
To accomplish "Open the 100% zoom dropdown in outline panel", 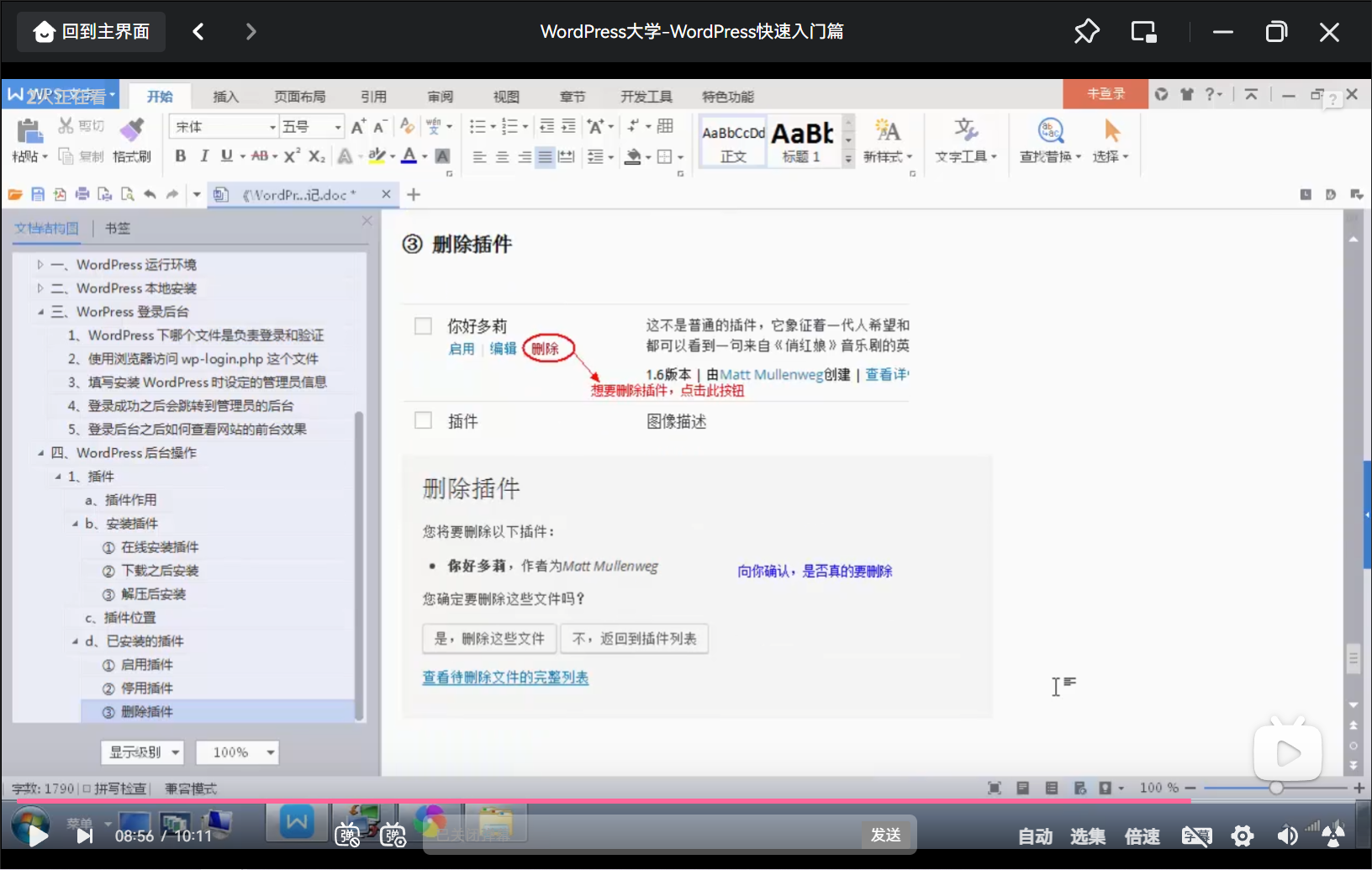I will (x=237, y=752).
